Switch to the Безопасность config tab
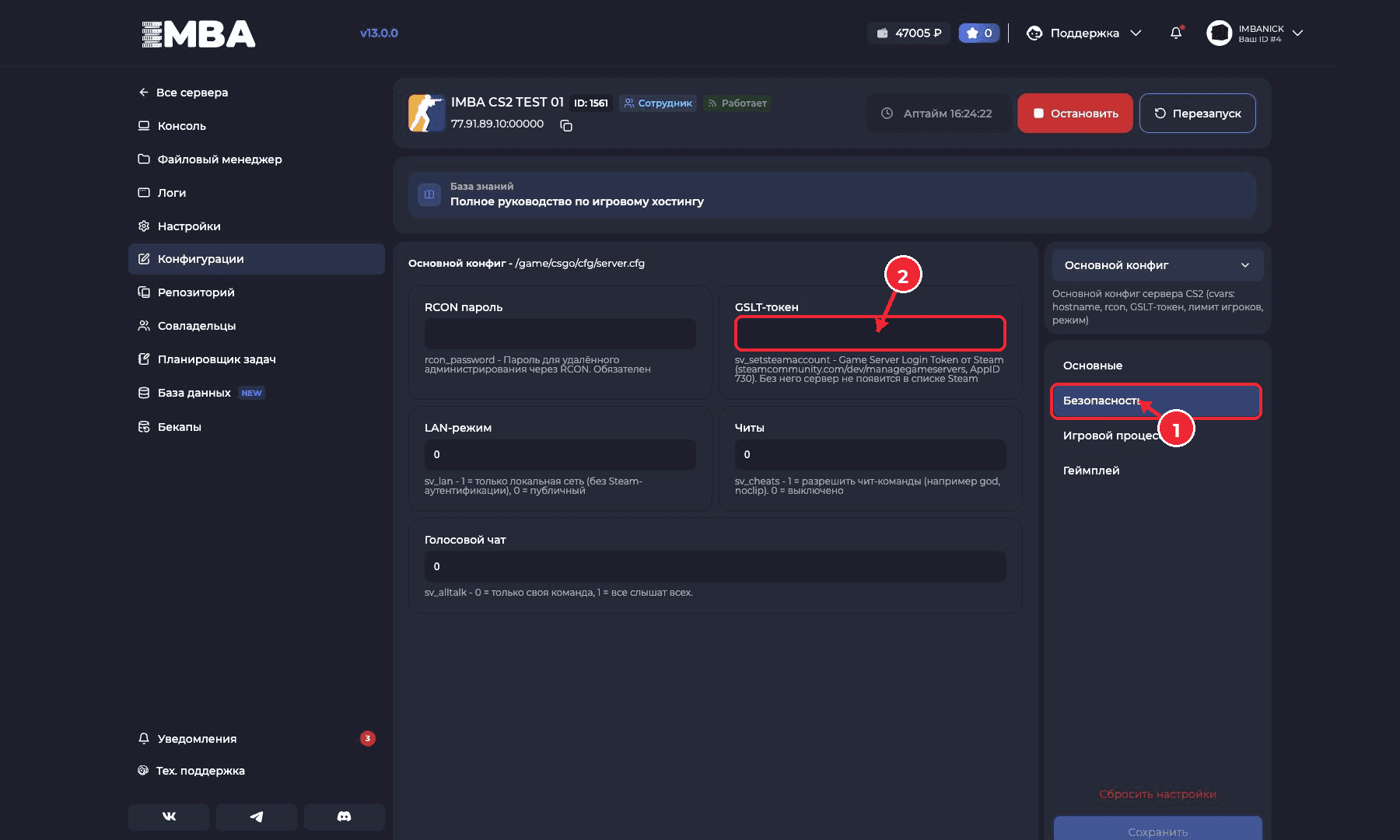The height and width of the screenshot is (840, 1400). (1157, 401)
